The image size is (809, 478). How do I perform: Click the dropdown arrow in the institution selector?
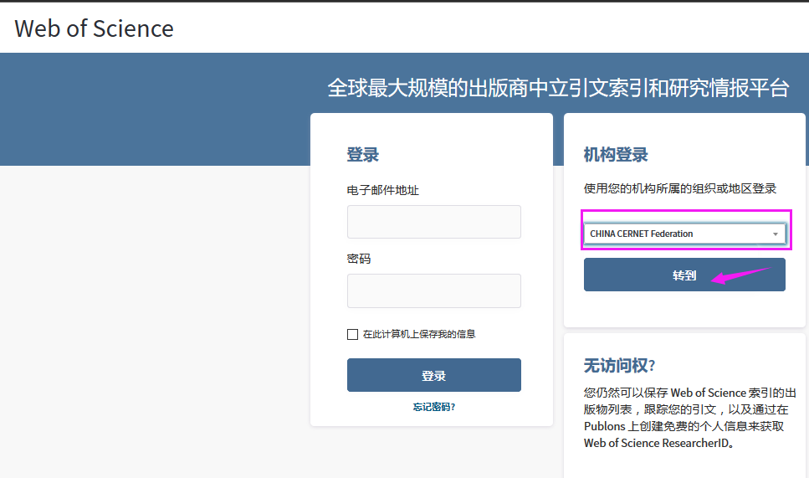point(775,234)
